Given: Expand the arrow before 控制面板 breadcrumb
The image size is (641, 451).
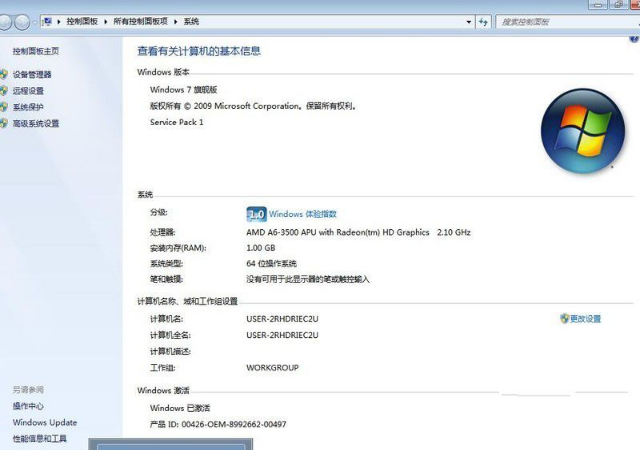Looking at the screenshot, I should coord(59,22).
